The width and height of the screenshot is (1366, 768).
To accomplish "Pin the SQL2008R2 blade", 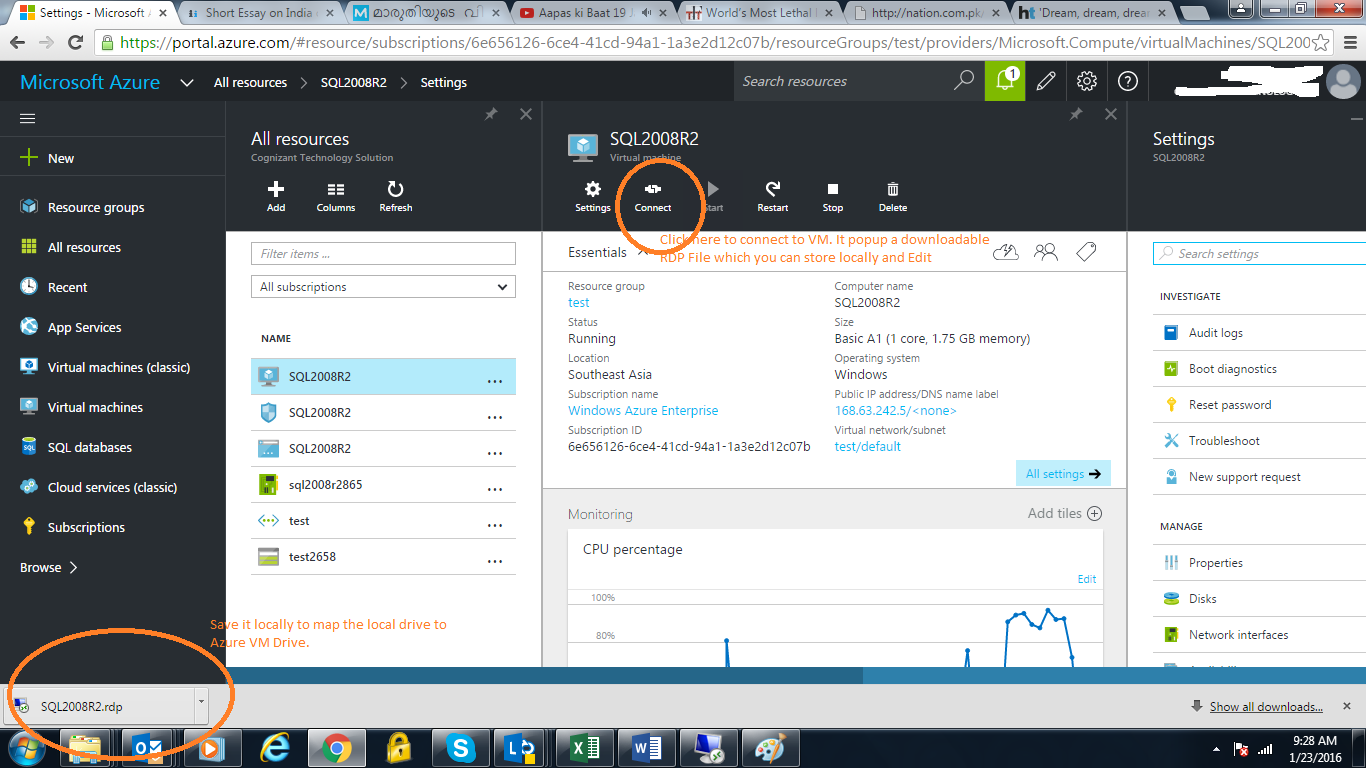I will click(1075, 114).
